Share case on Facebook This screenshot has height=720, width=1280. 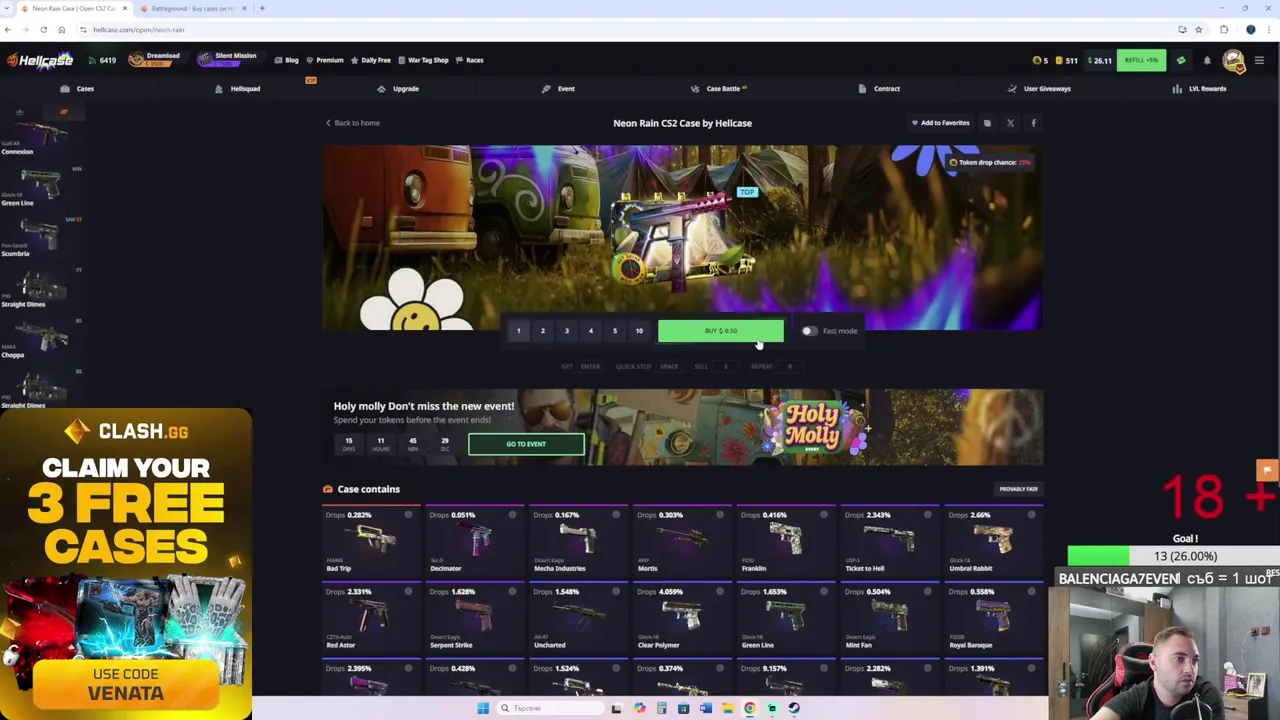click(1033, 123)
